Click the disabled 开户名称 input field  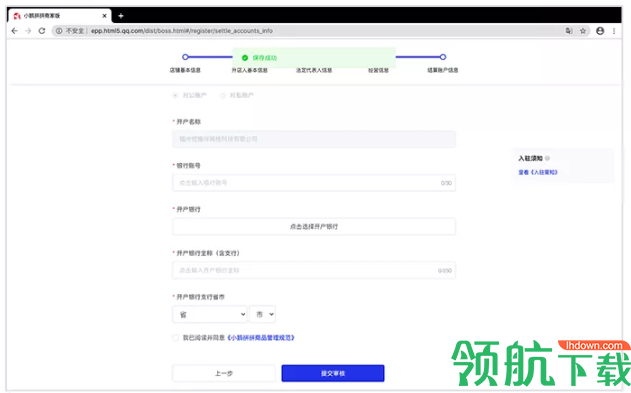(314, 139)
